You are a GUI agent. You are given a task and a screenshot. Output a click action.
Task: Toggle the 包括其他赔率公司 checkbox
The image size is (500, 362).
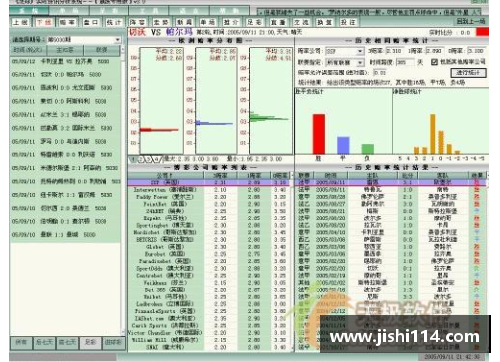pyautogui.click(x=434, y=62)
